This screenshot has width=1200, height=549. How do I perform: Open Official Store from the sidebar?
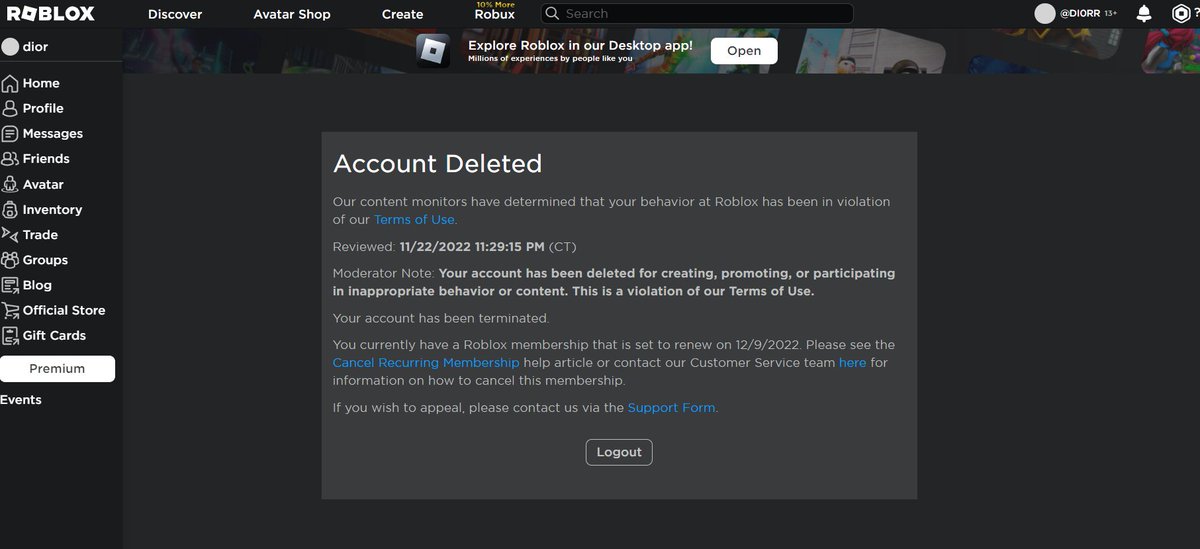point(64,310)
